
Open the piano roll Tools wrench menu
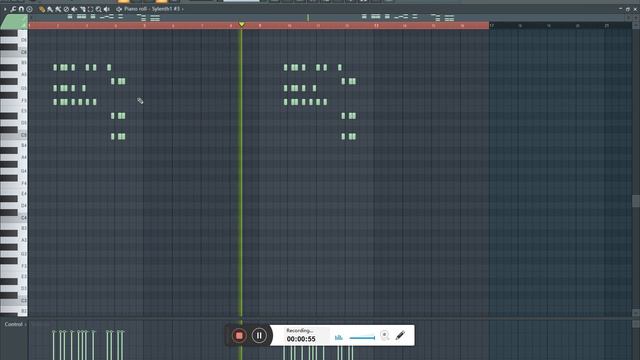click(13, 9)
